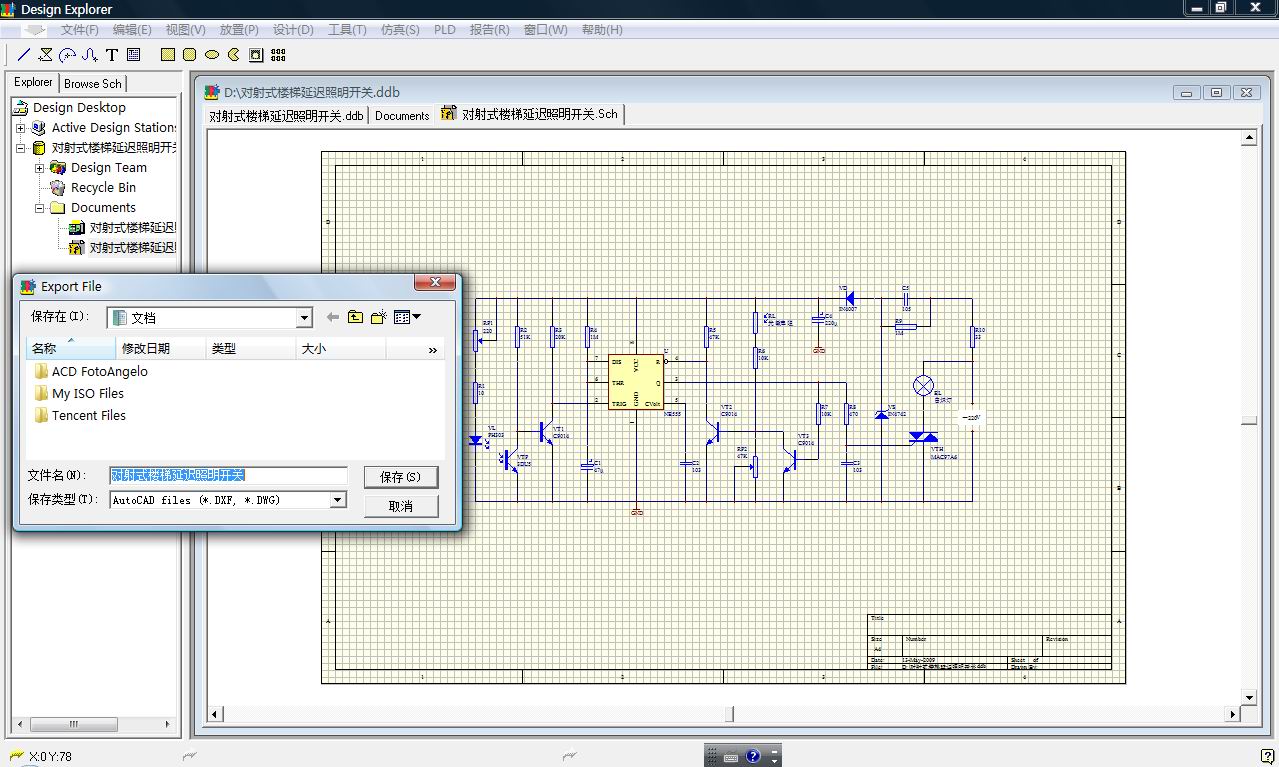This screenshot has width=1279, height=767.
Task: Switch to the Explorer panel tab
Action: pyautogui.click(x=33, y=83)
